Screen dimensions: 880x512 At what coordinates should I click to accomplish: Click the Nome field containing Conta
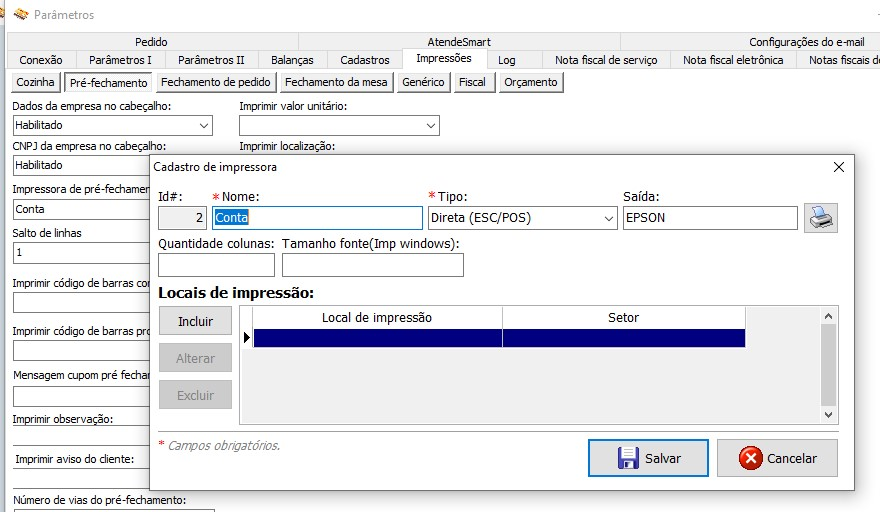point(317,218)
